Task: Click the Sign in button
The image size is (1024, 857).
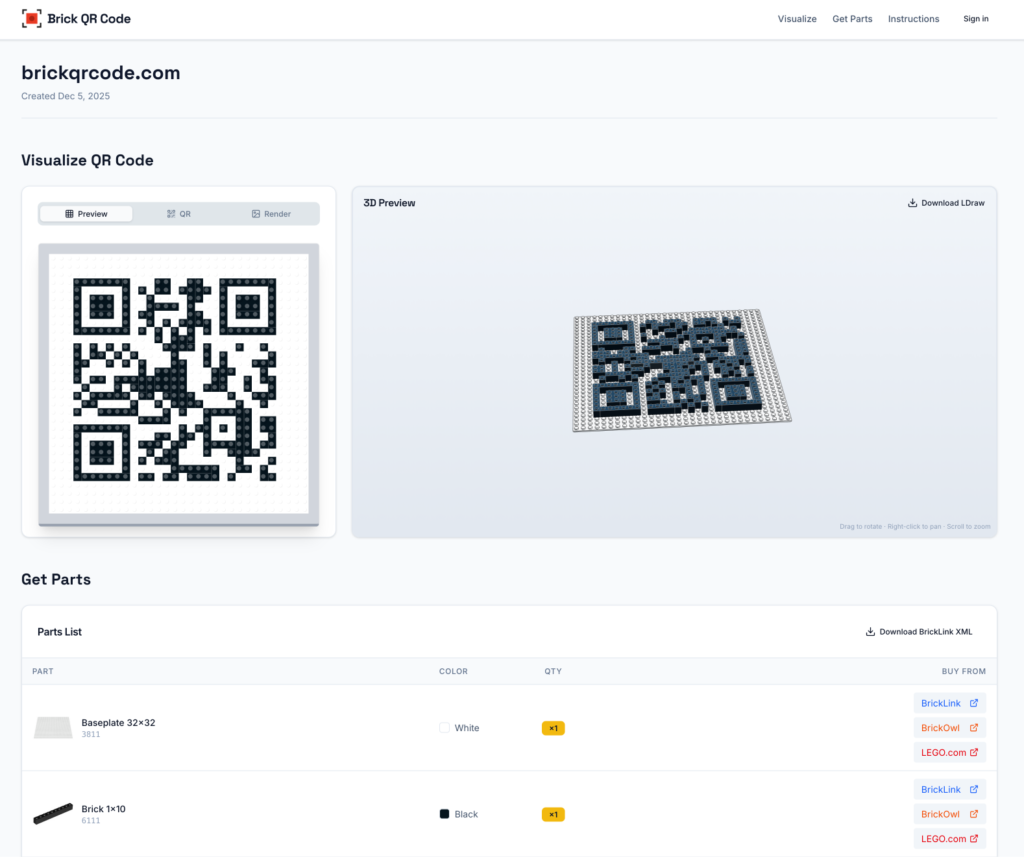Action: tap(975, 19)
